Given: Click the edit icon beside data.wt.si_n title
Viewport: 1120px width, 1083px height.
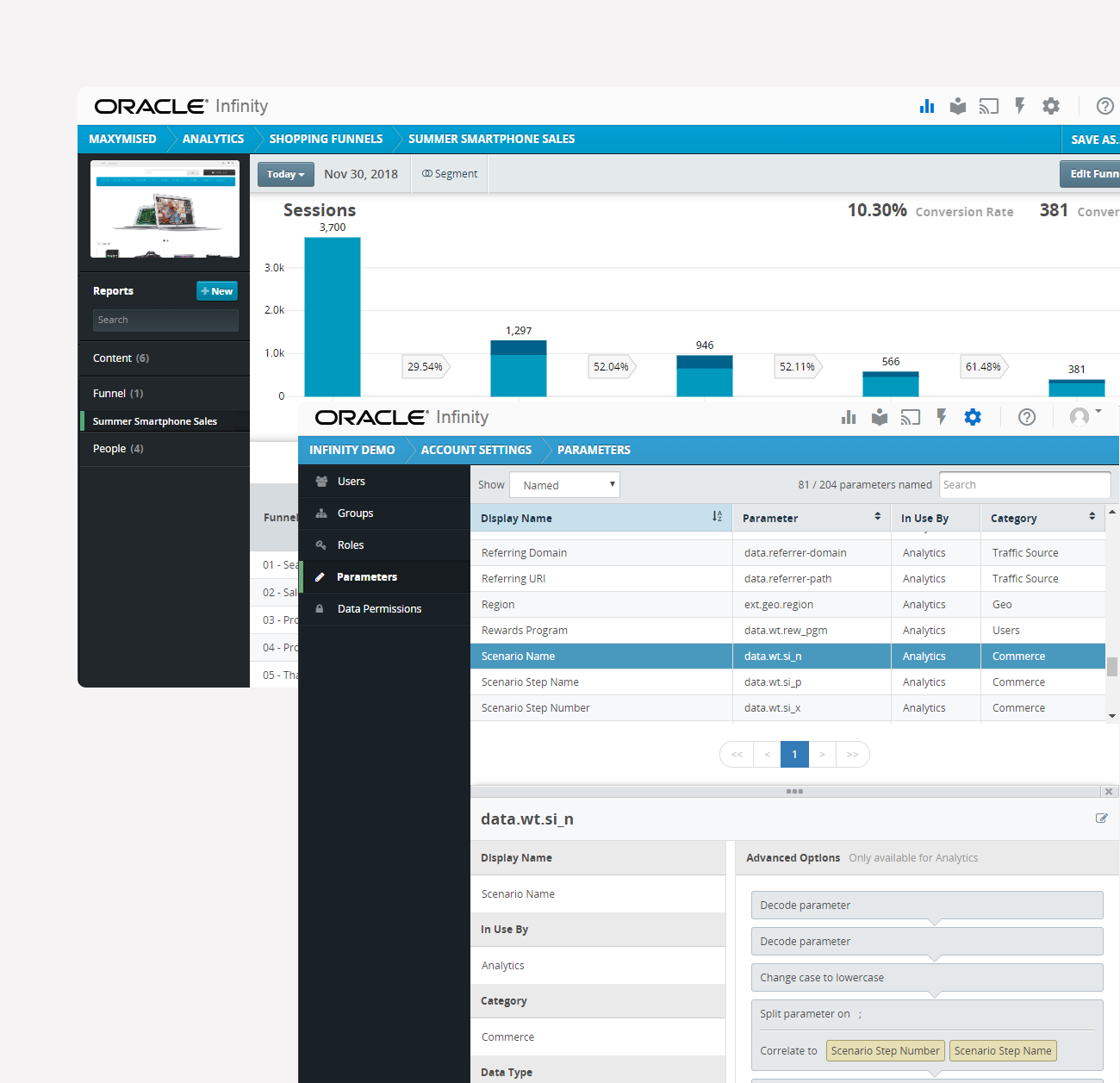Looking at the screenshot, I should (x=1101, y=818).
